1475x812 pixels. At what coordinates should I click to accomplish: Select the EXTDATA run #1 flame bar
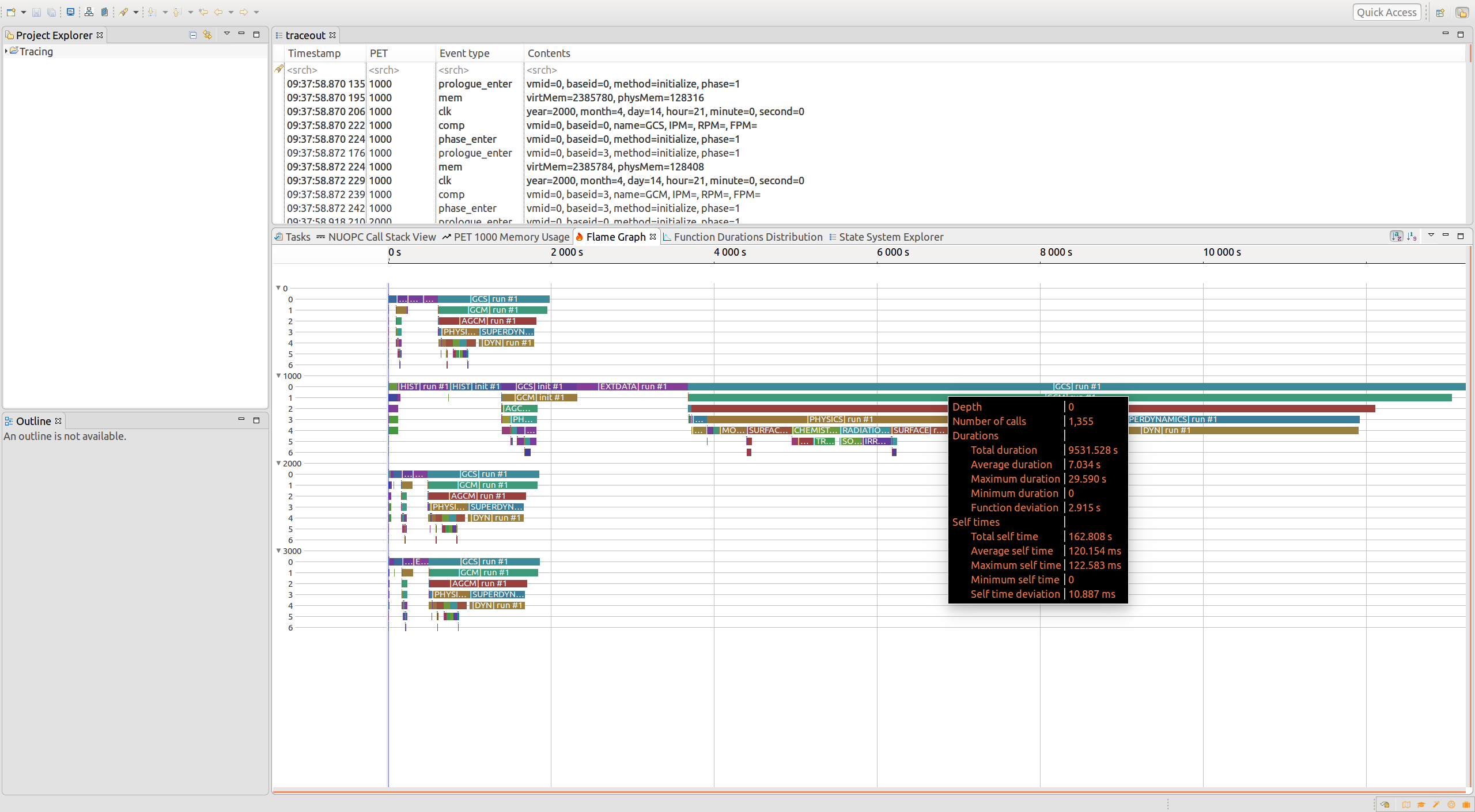(633, 386)
